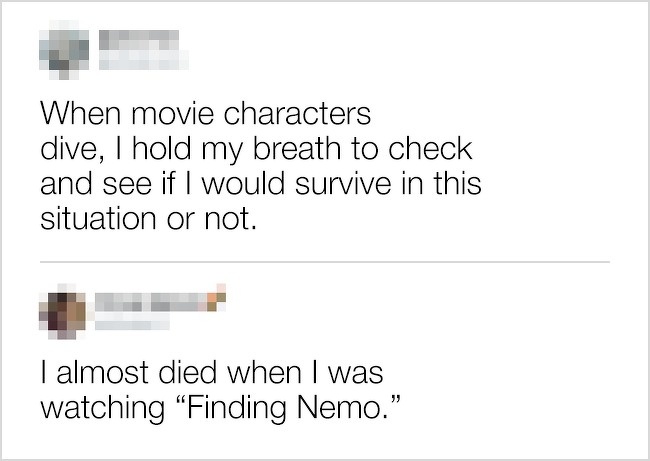Select the blurred handle under the reply username

click(x=132, y=321)
